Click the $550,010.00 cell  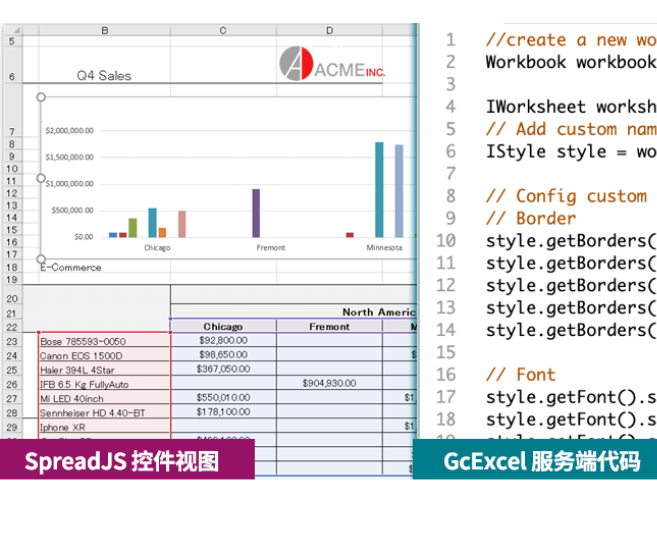tap(223, 397)
